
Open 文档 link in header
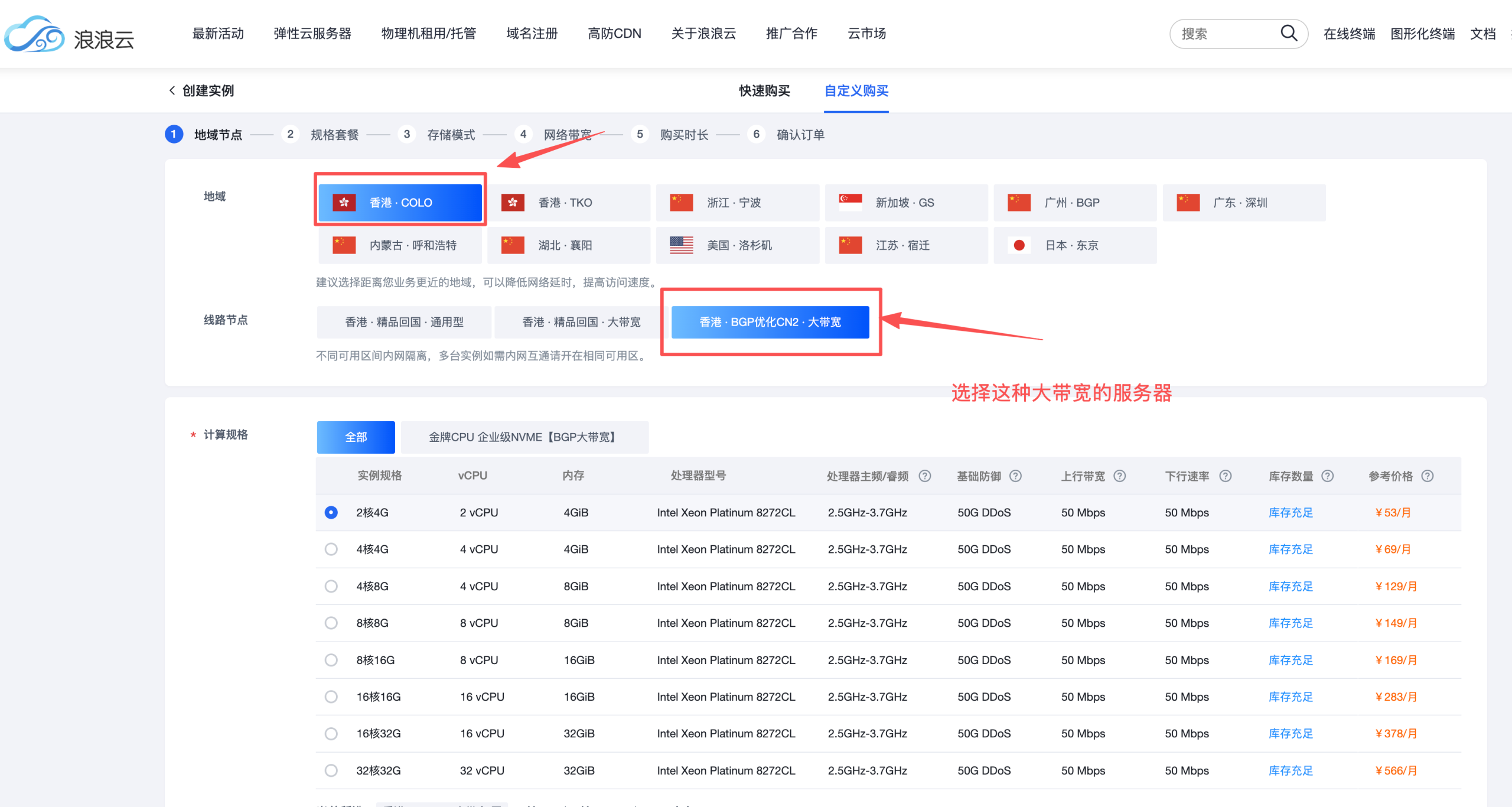tap(1482, 34)
